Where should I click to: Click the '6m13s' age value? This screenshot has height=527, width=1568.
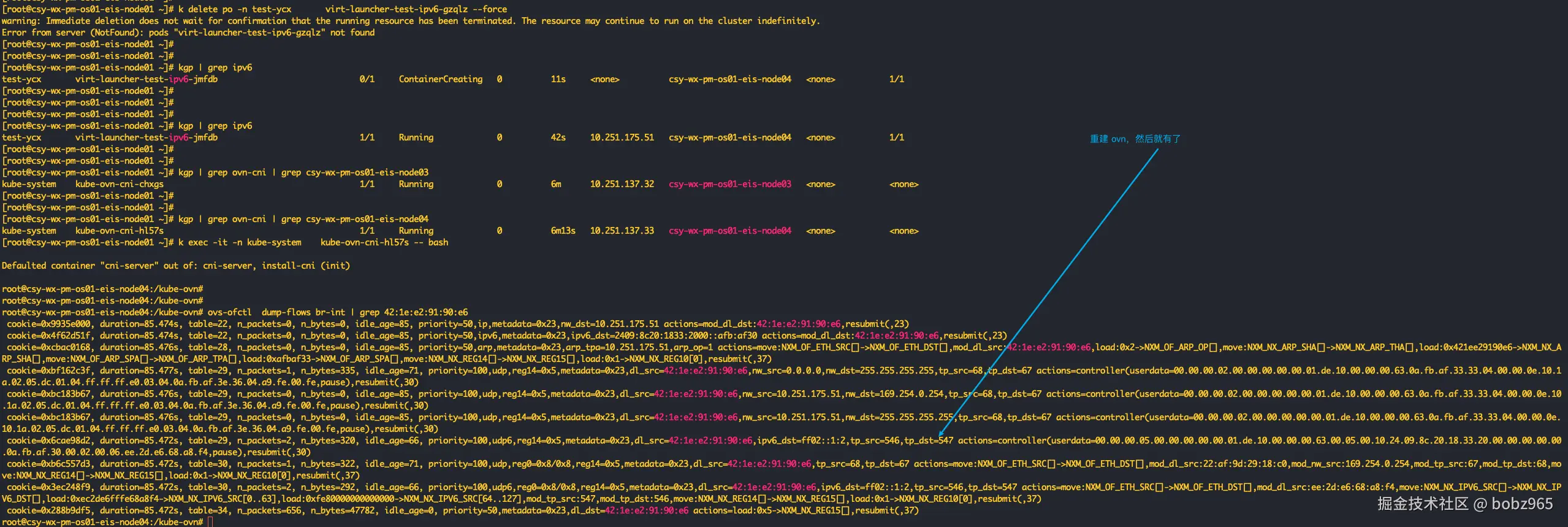[x=563, y=231]
